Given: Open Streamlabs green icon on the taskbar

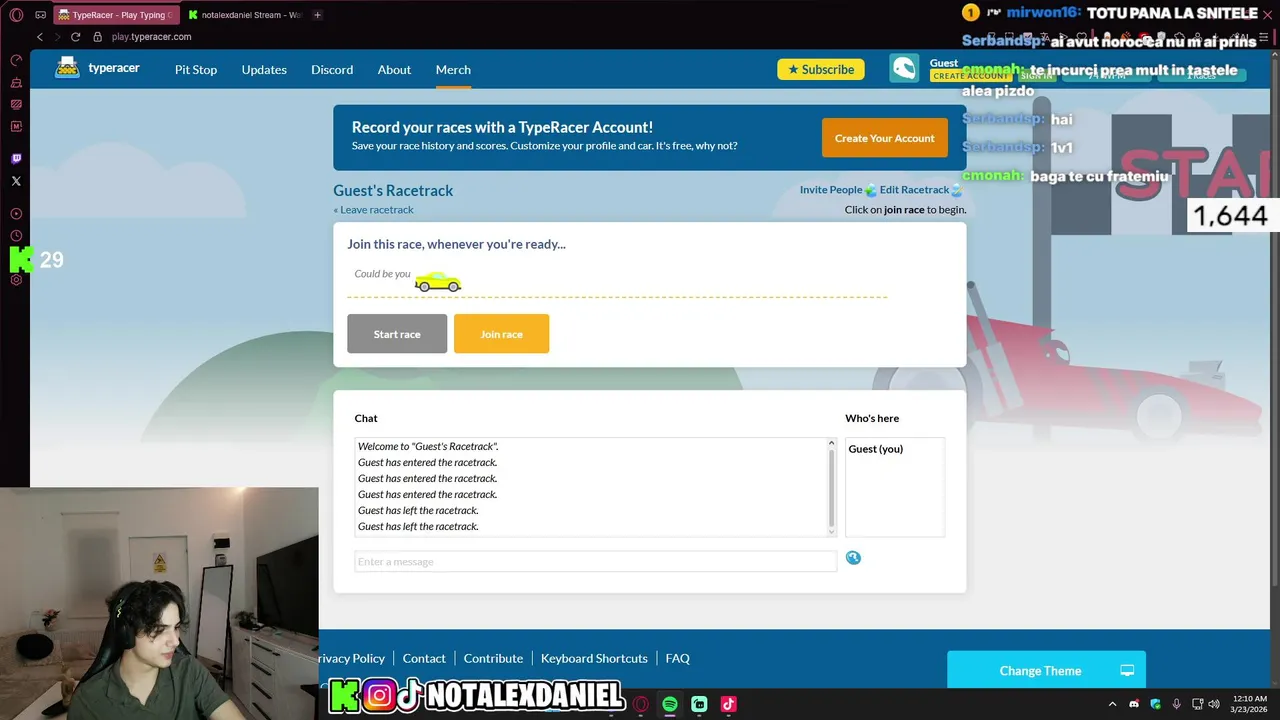Looking at the screenshot, I should point(699,704).
